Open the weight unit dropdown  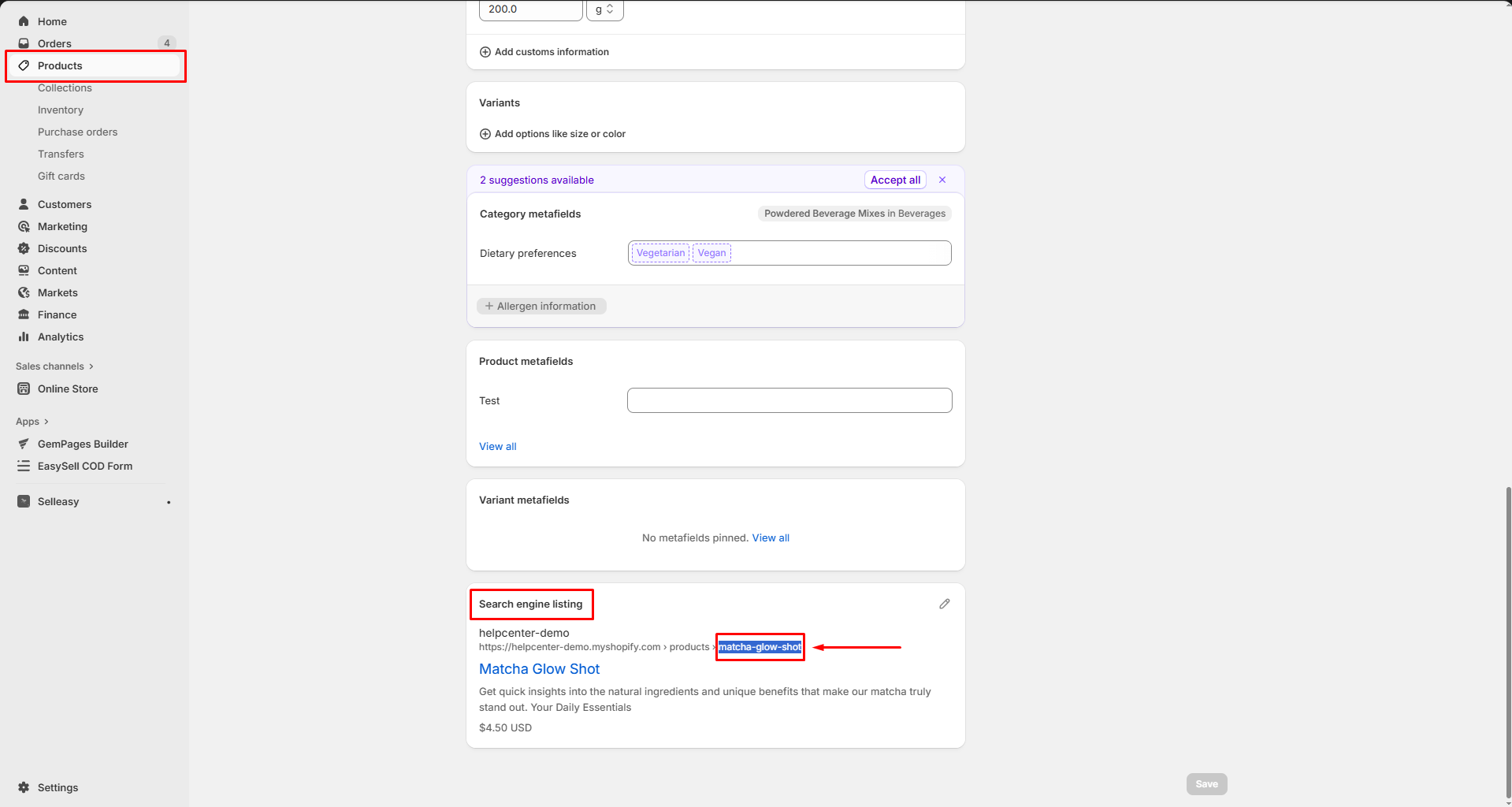(604, 9)
